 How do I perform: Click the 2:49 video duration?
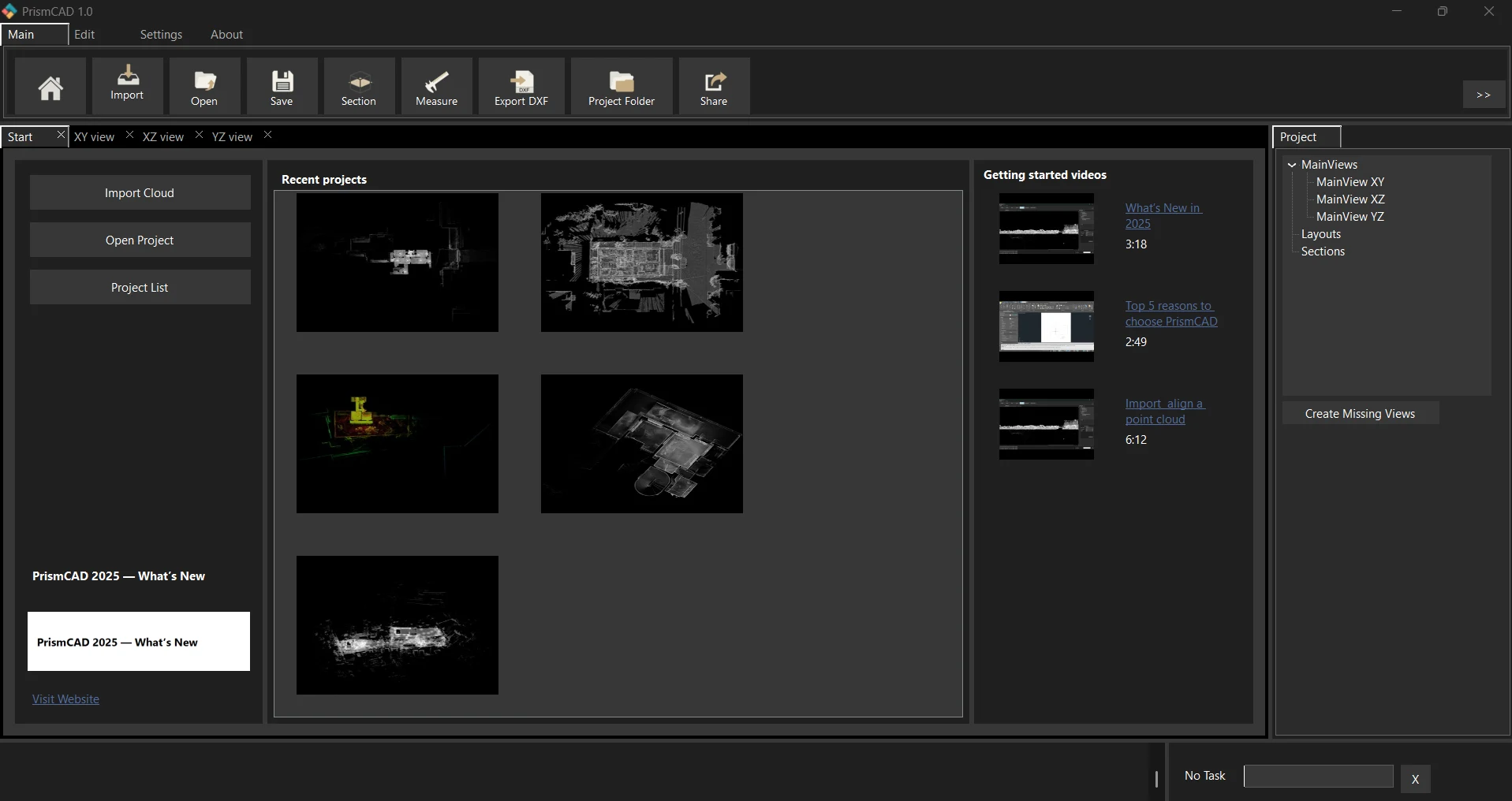point(1136,342)
